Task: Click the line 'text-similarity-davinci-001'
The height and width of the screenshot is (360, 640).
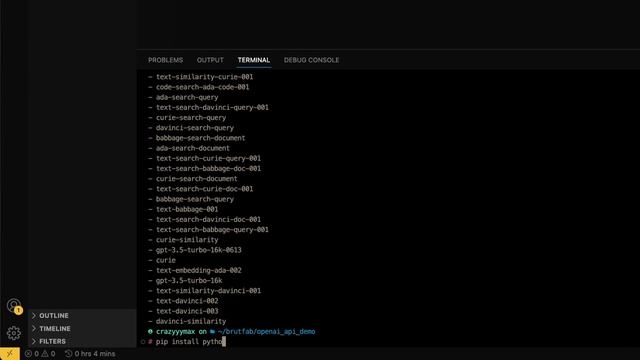Action: pyautogui.click(x=208, y=291)
